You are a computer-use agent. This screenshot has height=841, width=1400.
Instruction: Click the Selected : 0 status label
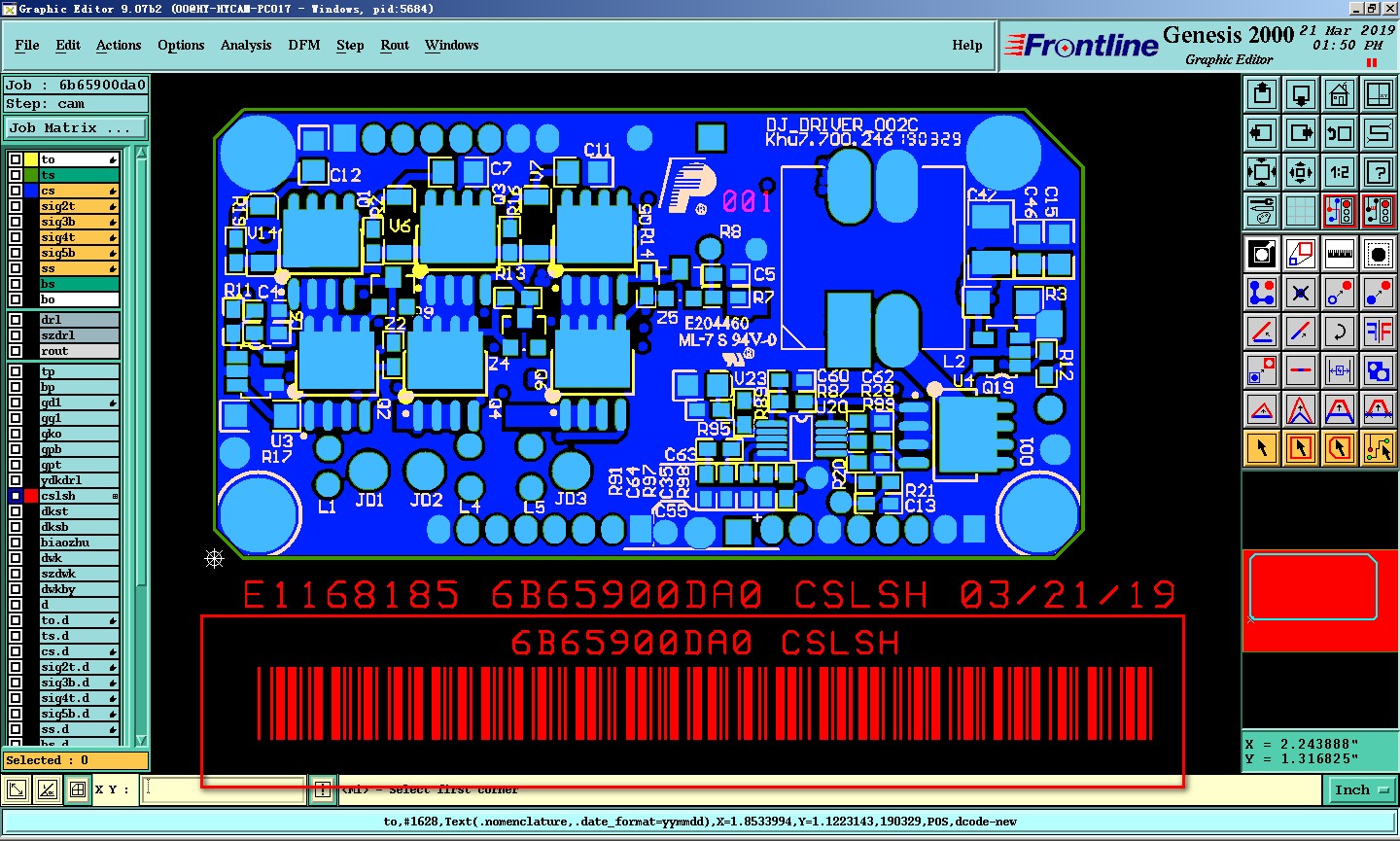(76, 760)
